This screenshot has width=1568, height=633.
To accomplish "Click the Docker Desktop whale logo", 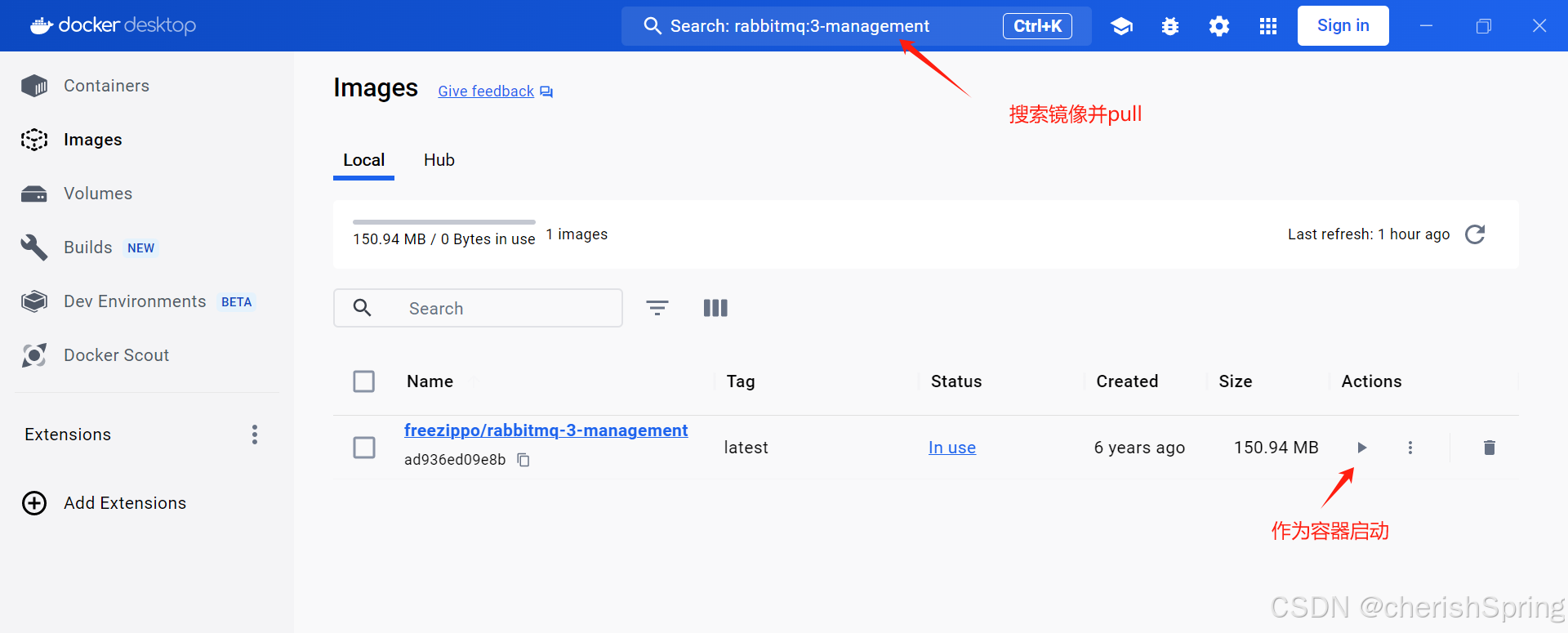I will (41, 25).
